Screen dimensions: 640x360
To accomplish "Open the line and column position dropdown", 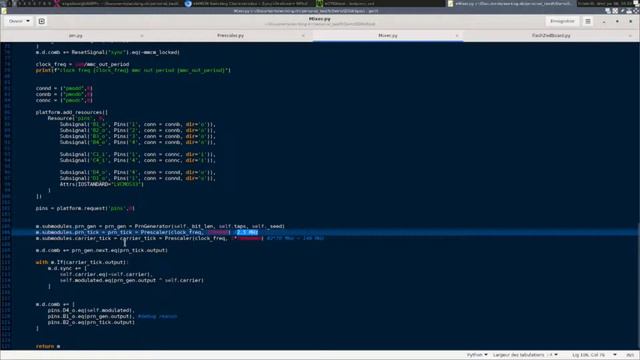I will pyautogui.click(x=594, y=355).
